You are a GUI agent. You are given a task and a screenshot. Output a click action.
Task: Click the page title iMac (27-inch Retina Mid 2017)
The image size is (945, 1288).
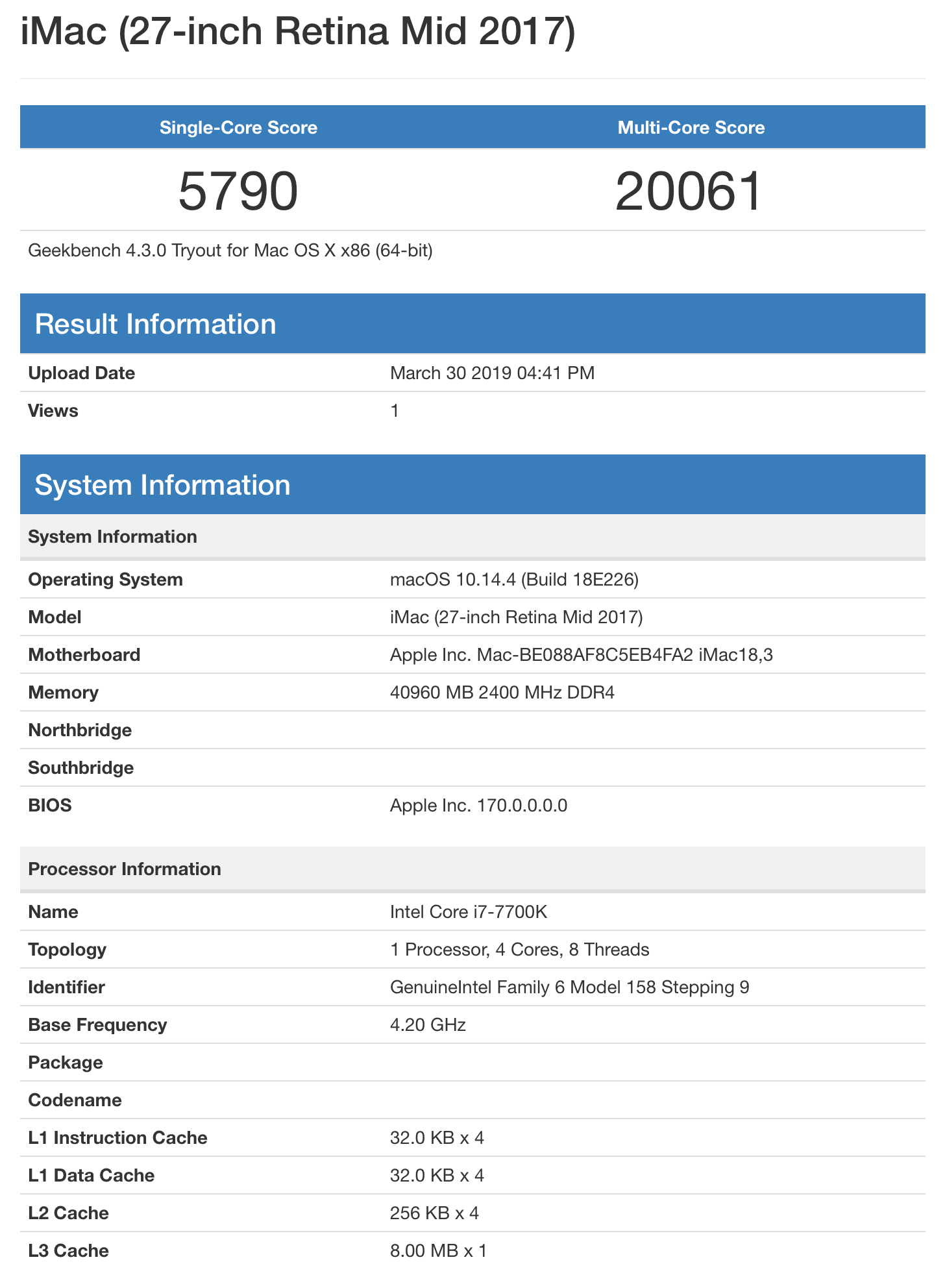click(x=298, y=31)
